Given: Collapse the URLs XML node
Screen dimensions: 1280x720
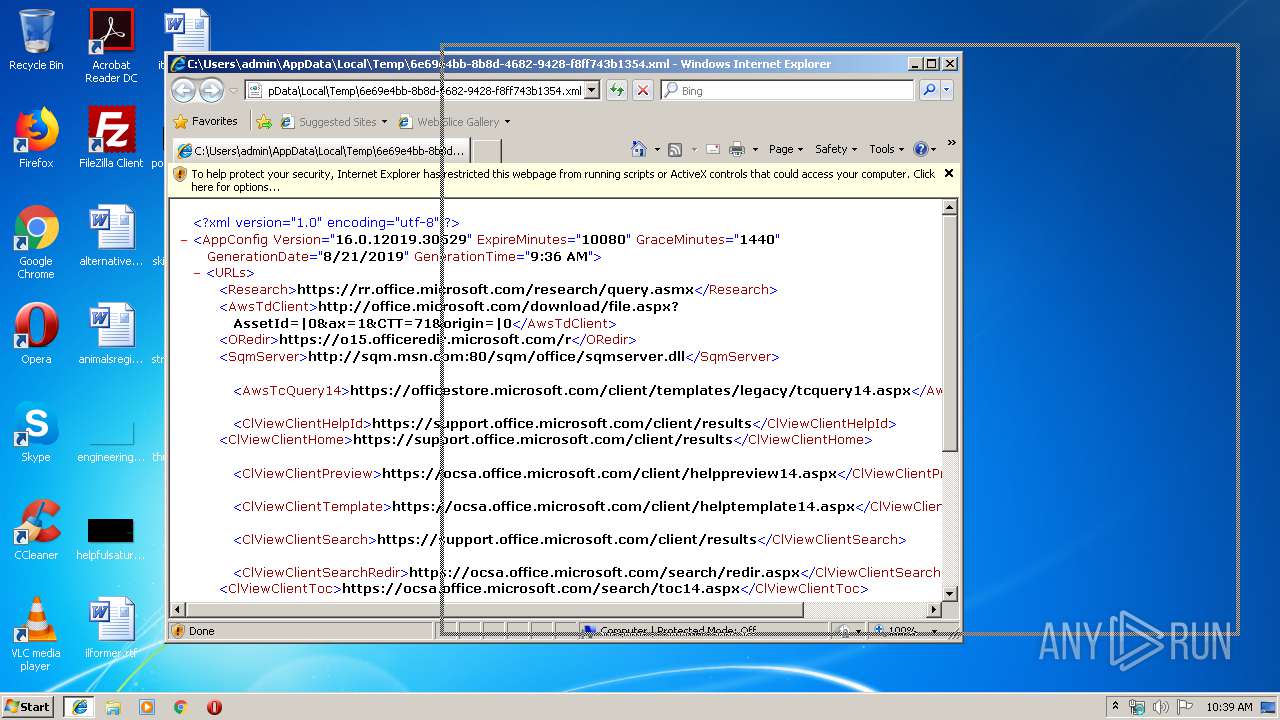Looking at the screenshot, I should (x=198, y=273).
